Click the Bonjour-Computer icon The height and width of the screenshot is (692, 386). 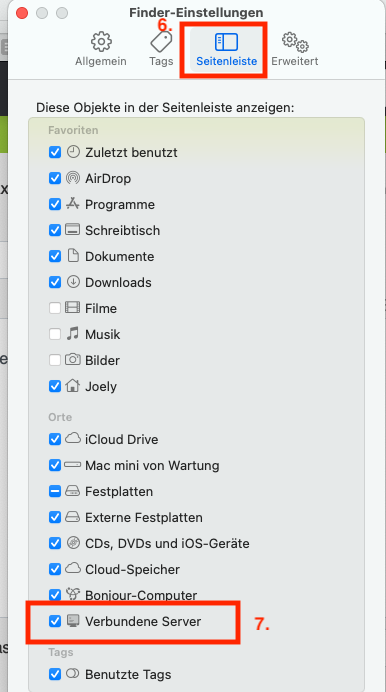[73, 594]
